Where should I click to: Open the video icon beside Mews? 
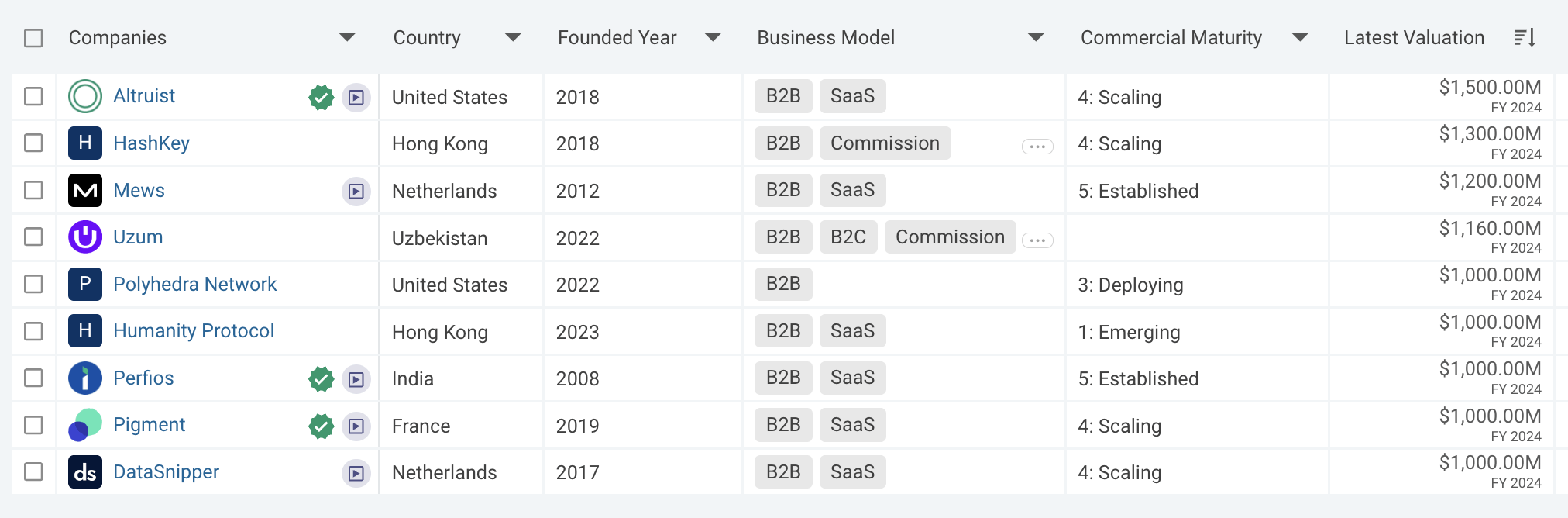tap(356, 192)
